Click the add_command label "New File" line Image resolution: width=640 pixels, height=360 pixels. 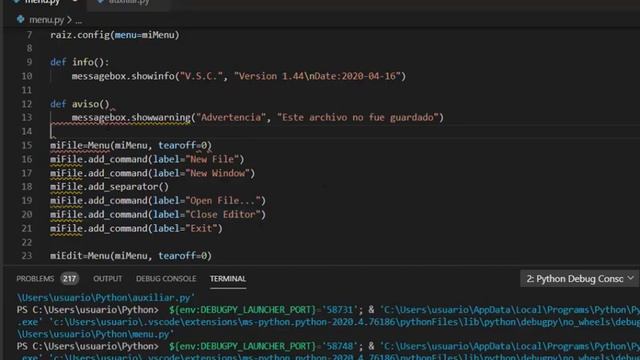147,159
